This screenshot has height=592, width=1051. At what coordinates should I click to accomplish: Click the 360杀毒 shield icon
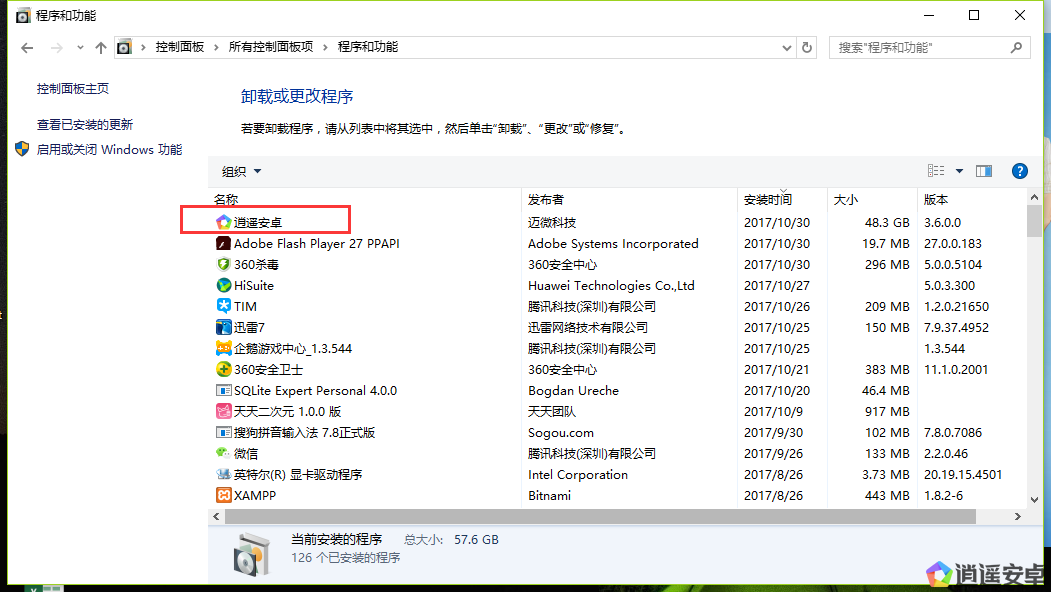(224, 264)
